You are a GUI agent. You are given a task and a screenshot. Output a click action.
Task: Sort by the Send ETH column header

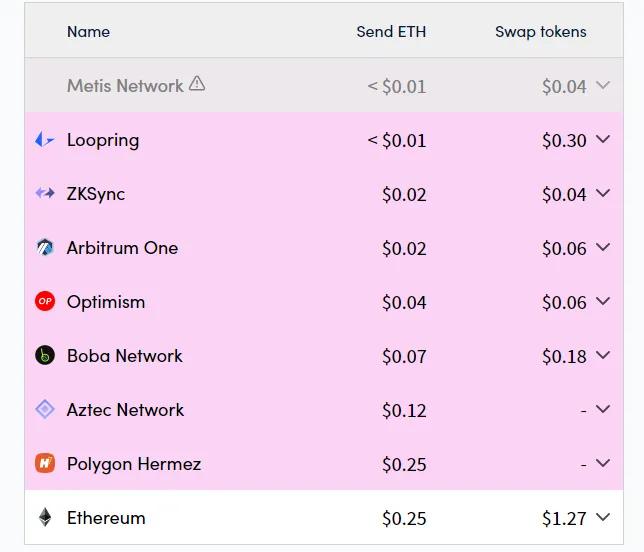point(391,32)
